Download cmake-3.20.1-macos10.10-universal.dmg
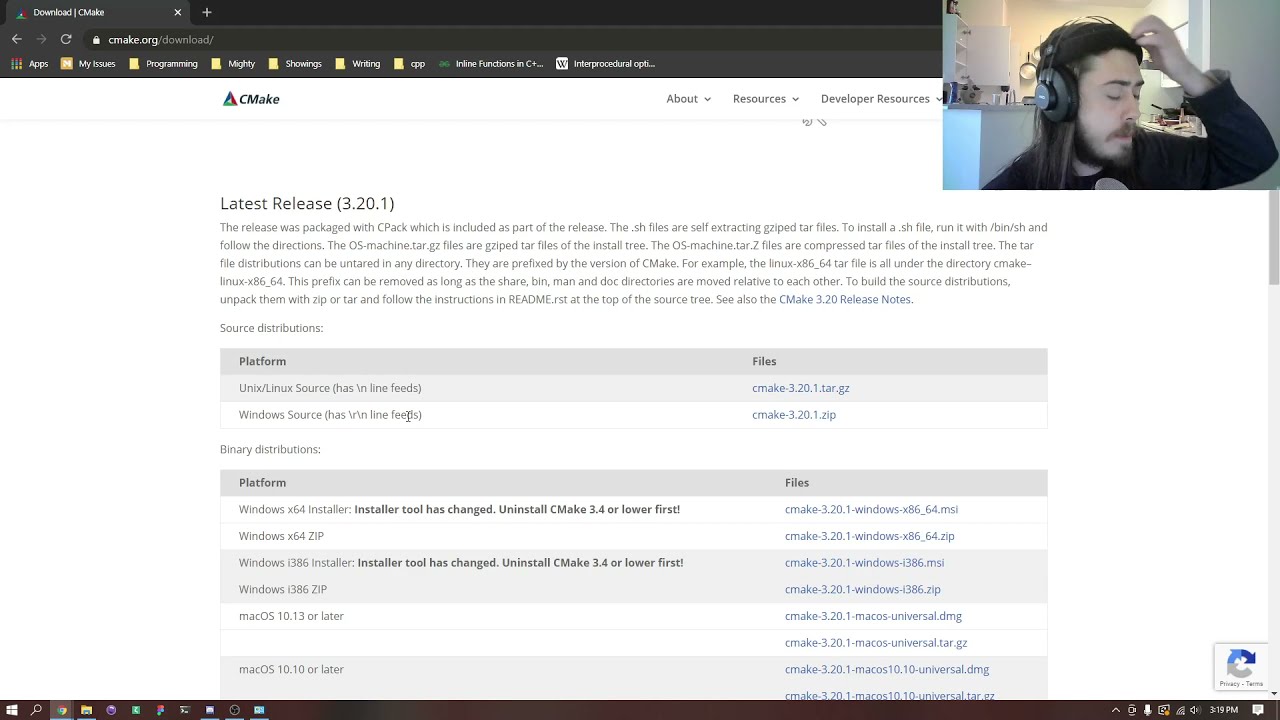1280x720 pixels. pyautogui.click(x=887, y=670)
